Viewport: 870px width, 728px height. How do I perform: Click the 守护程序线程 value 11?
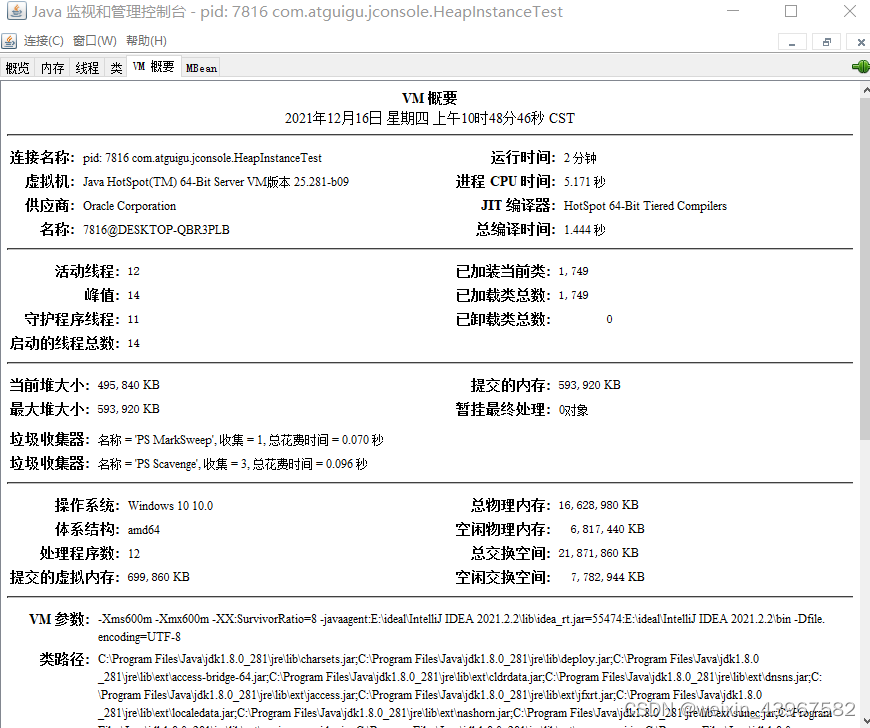[x=133, y=320]
